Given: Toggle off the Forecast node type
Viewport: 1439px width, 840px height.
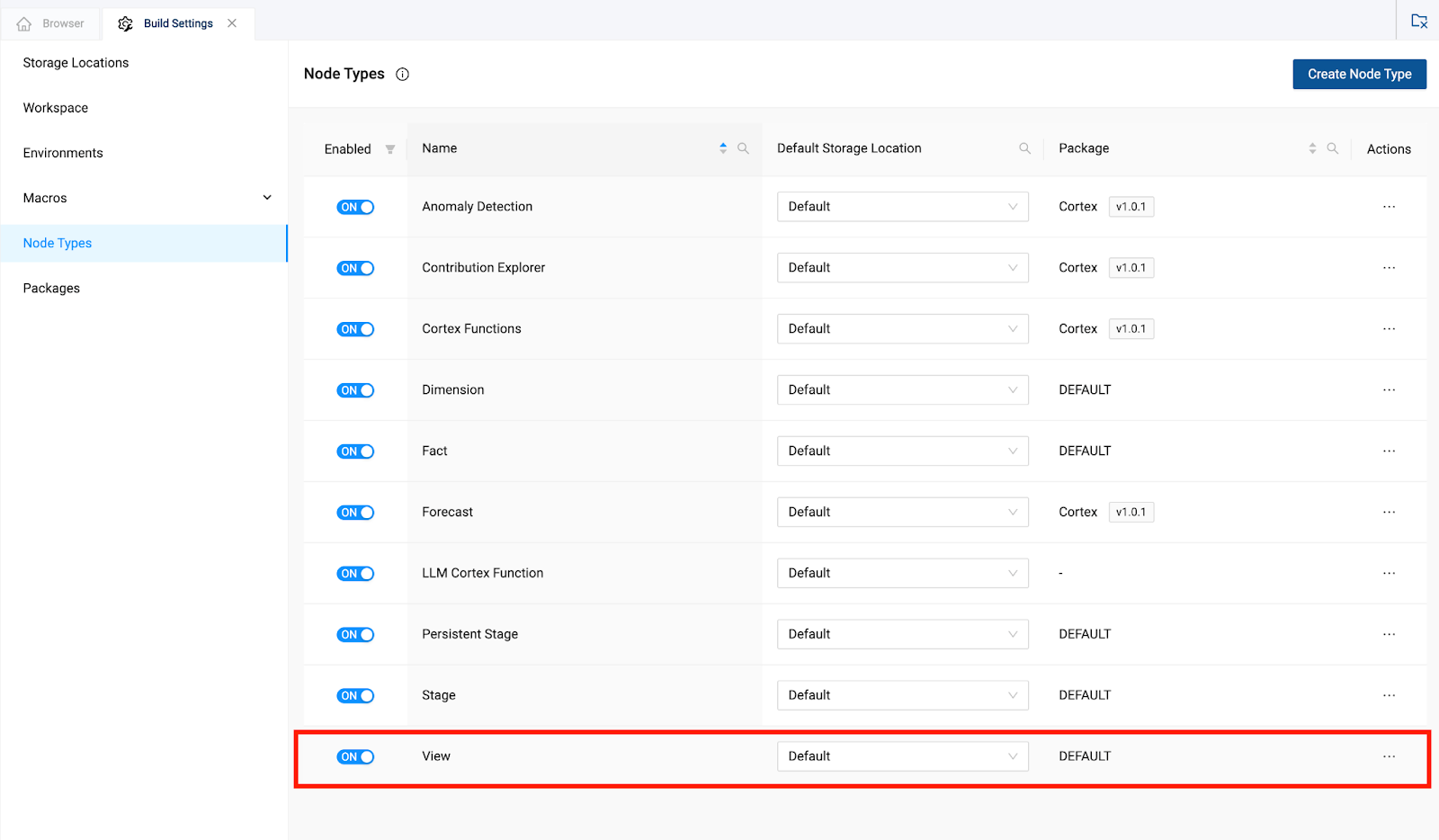Looking at the screenshot, I should click(x=355, y=513).
